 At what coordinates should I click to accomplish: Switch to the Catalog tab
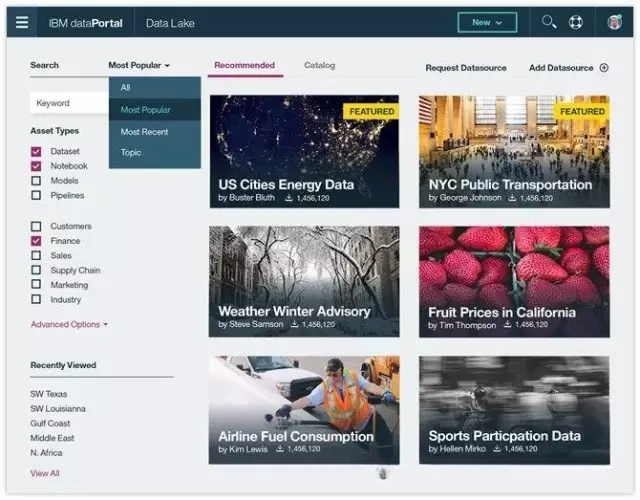click(x=320, y=65)
